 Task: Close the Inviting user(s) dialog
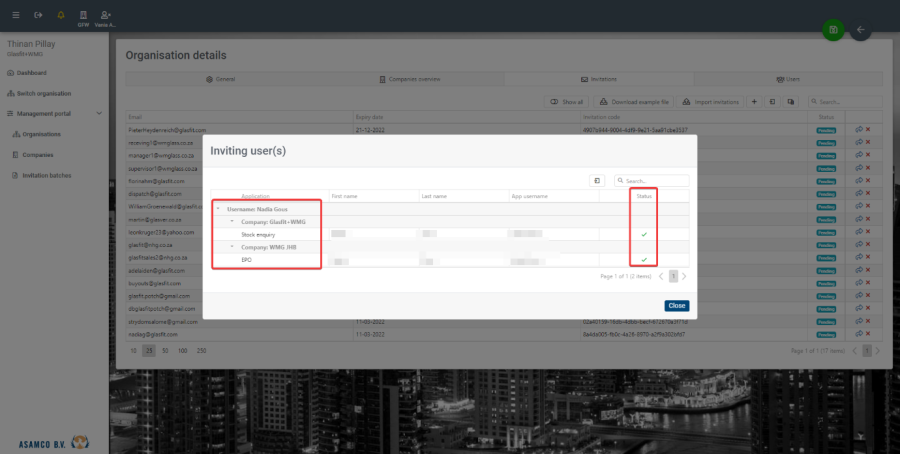[x=676, y=305]
